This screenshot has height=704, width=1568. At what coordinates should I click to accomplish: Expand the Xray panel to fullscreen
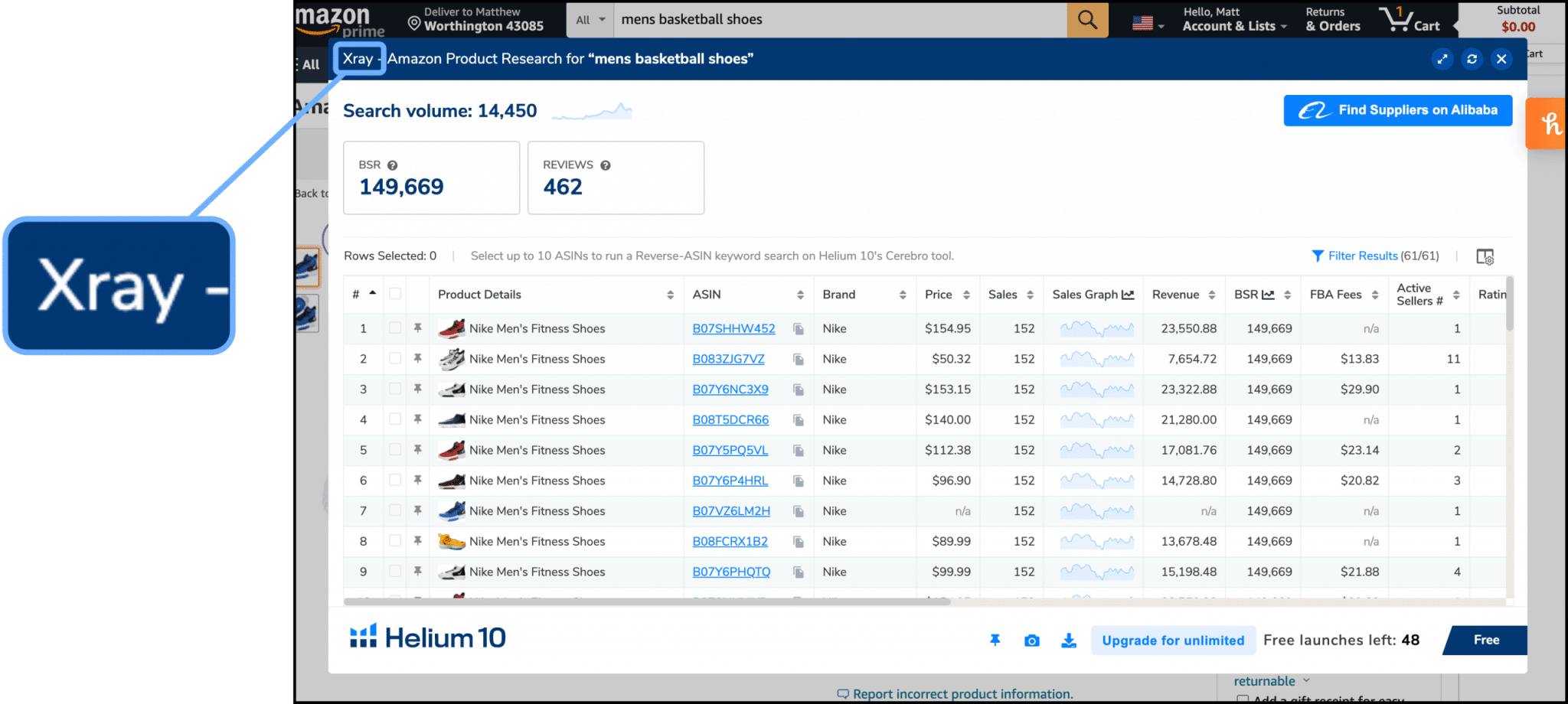click(x=1442, y=59)
